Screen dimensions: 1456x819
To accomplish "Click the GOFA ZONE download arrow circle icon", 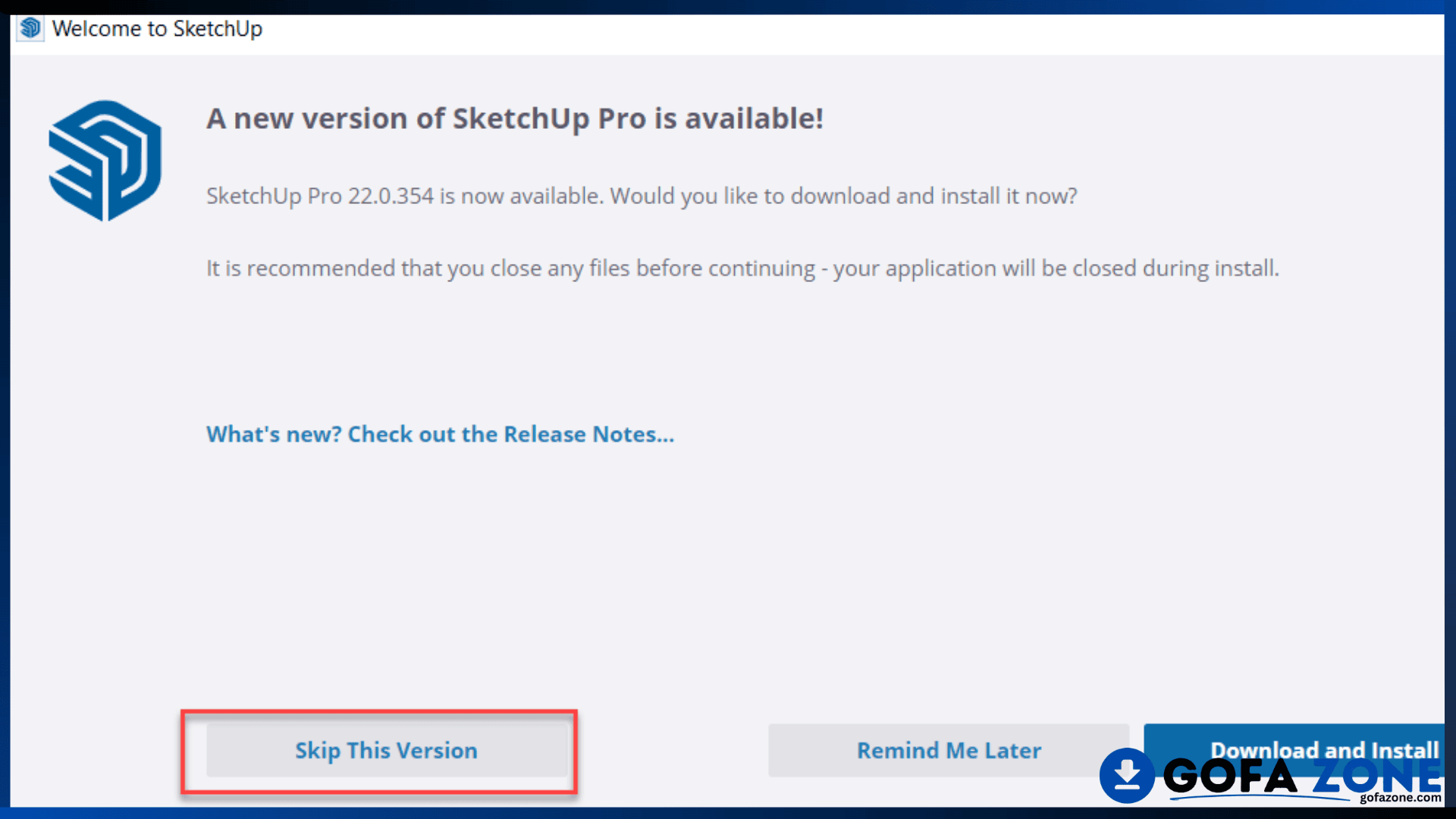I will [1127, 775].
